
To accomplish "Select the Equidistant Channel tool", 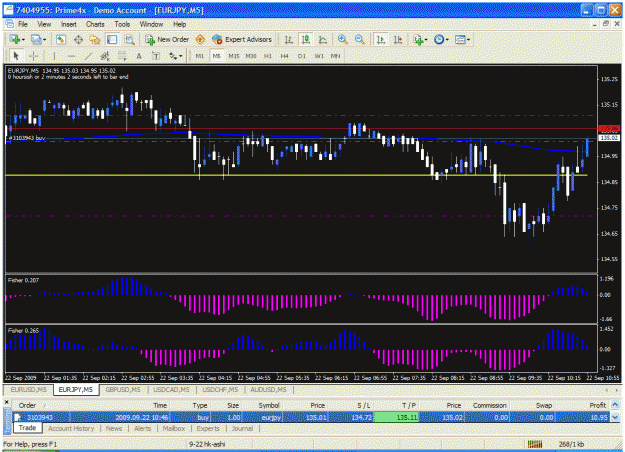I will [x=105, y=56].
